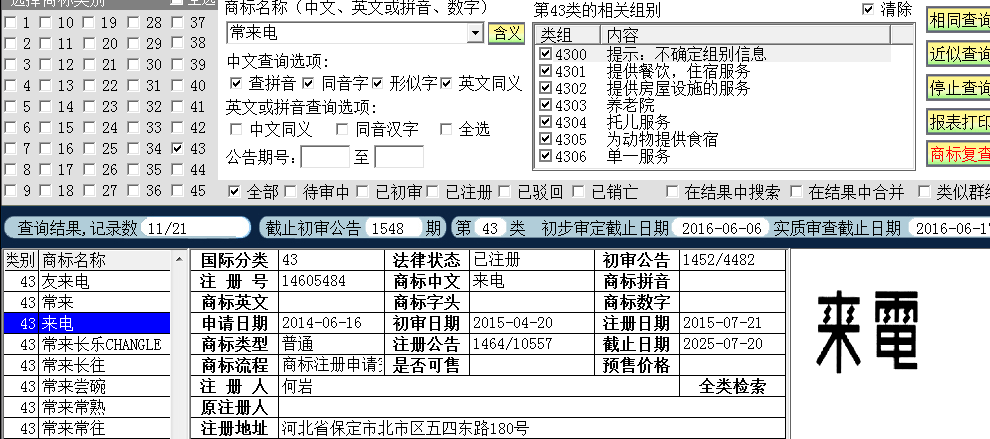Select the 常来常往 result row
Viewport: 990px width, 439px height.
[87, 428]
